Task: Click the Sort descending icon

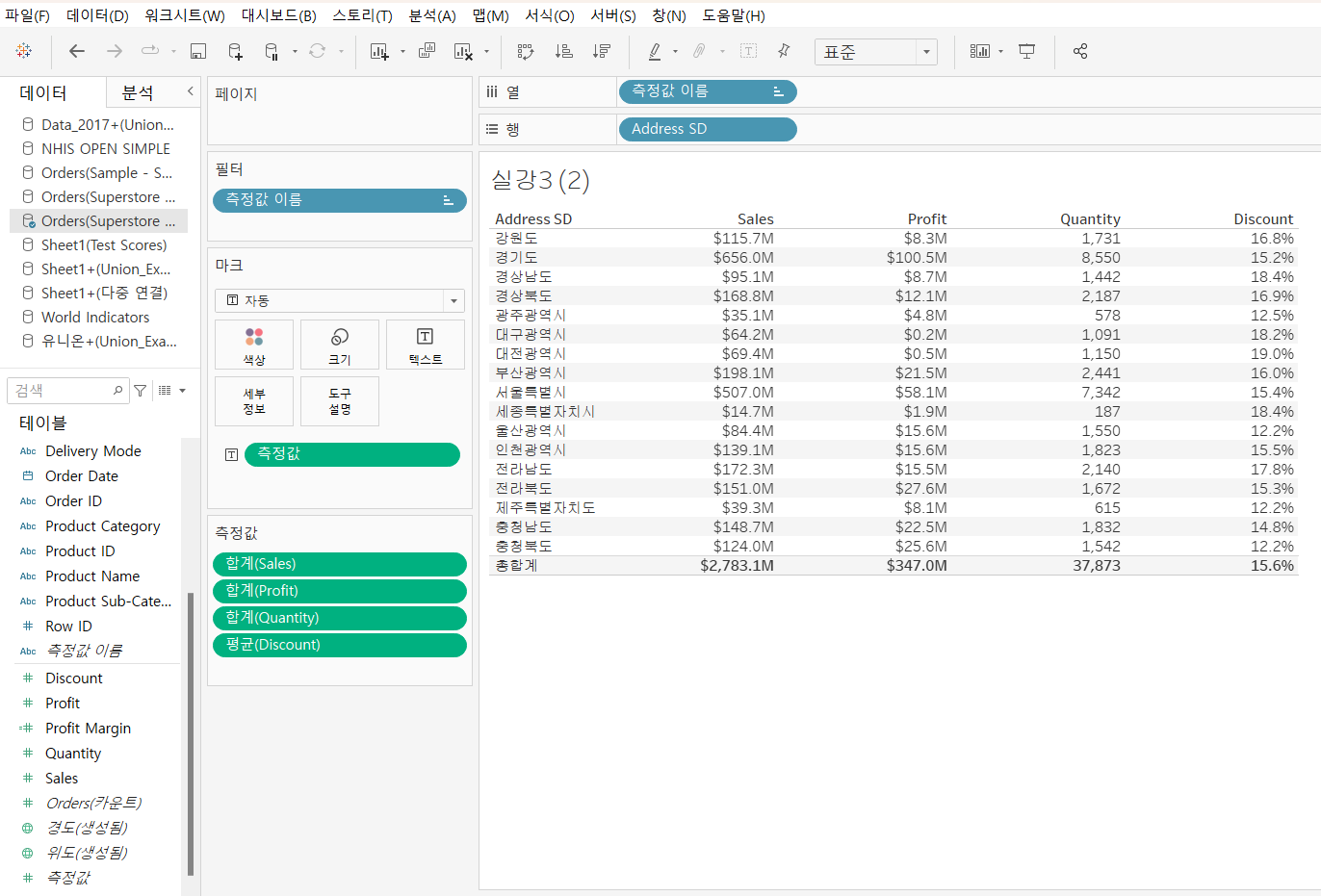Action: pos(602,51)
